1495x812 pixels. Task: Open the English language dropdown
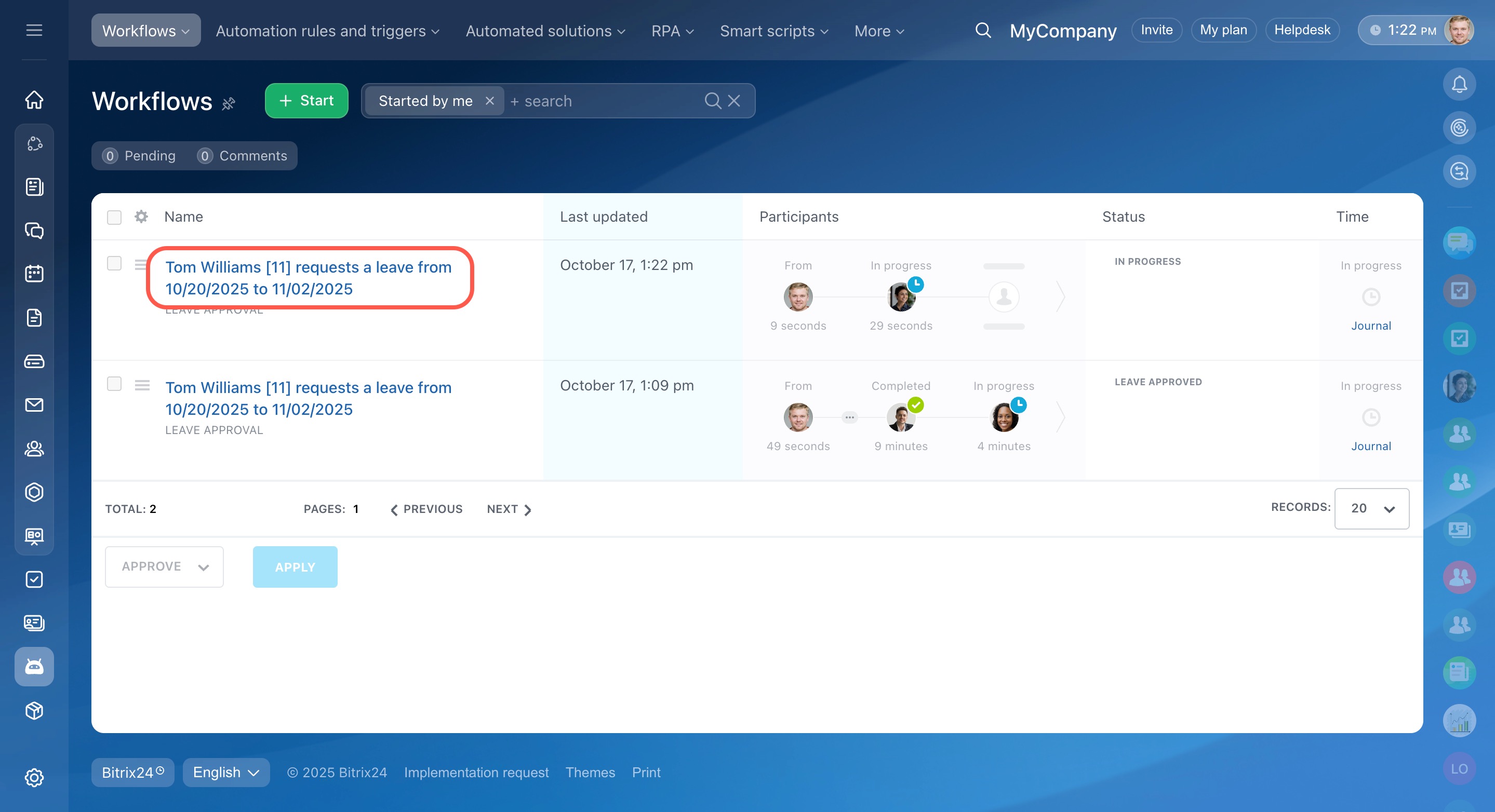pyautogui.click(x=226, y=772)
